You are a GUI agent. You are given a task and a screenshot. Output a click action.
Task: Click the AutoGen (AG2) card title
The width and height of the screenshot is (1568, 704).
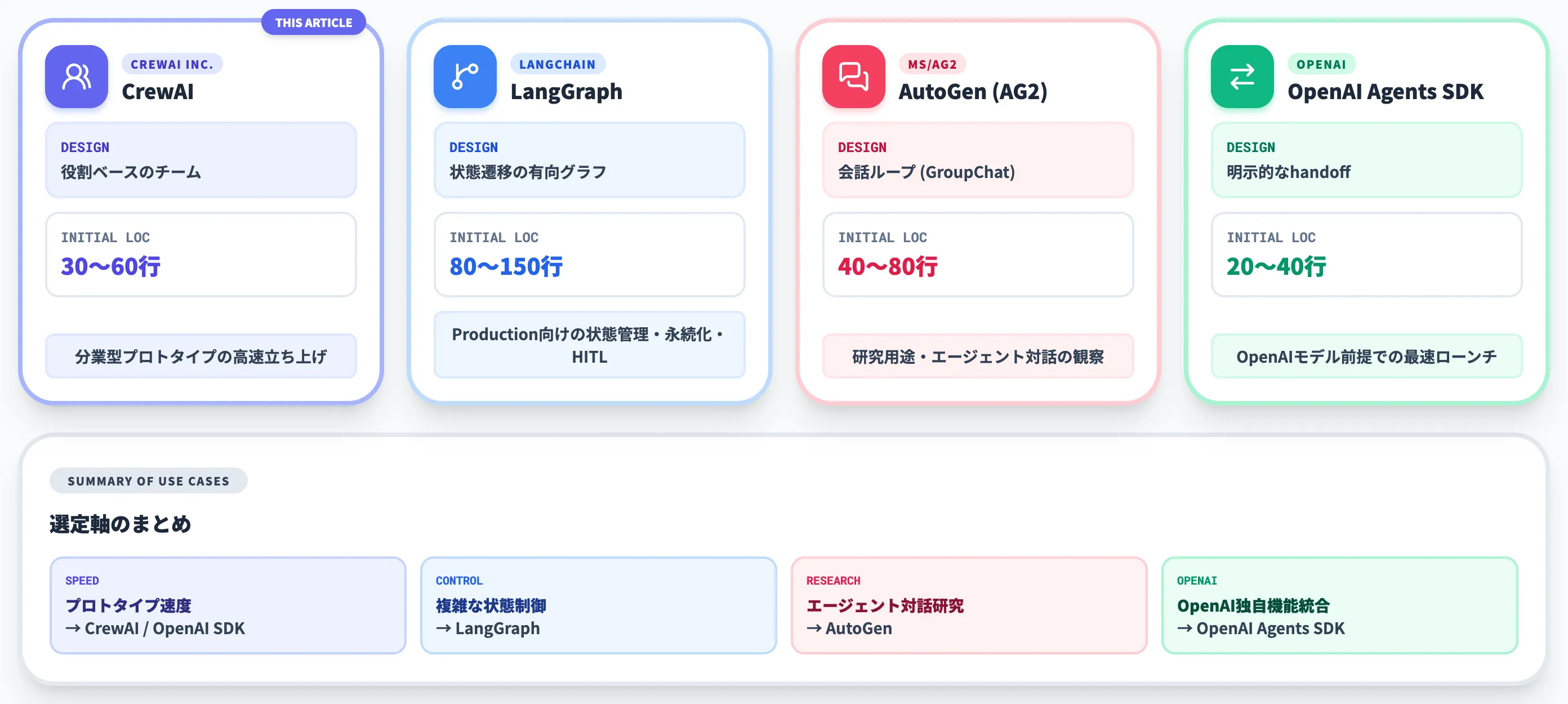click(973, 92)
